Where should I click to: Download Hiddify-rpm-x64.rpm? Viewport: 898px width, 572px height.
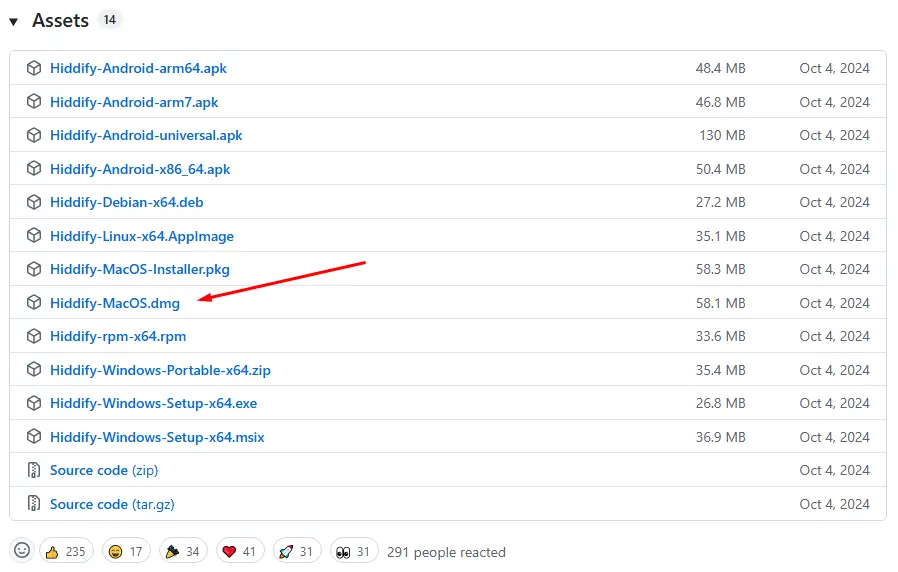(x=118, y=336)
